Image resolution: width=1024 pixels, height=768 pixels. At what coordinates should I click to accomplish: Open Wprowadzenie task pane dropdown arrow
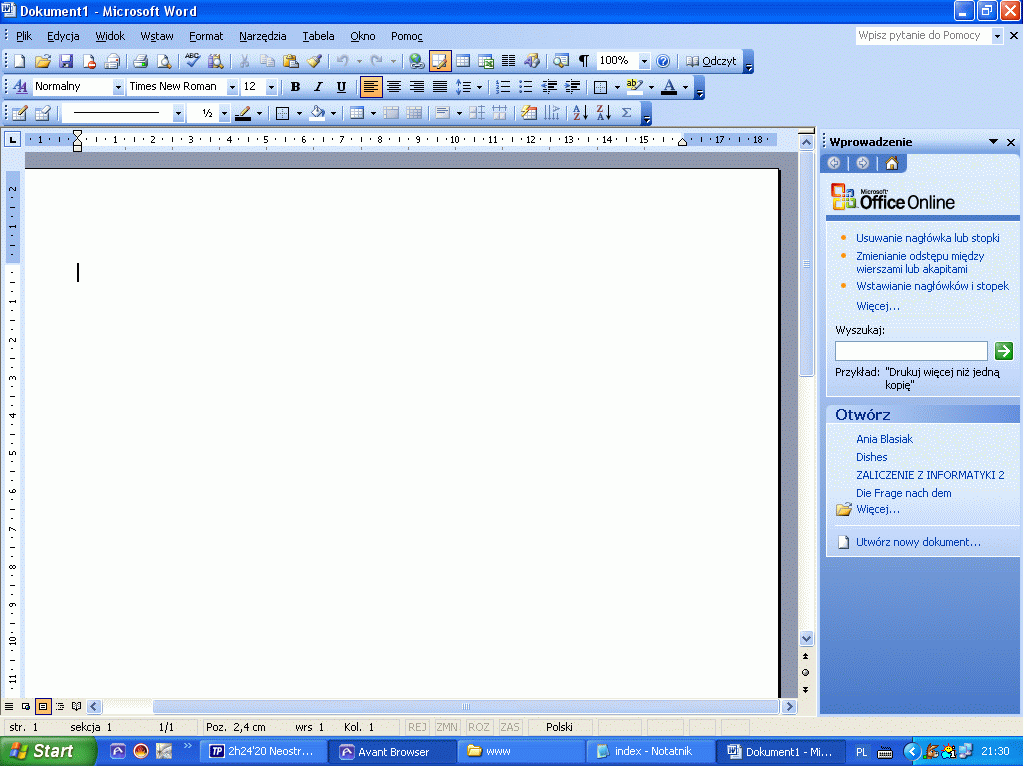[993, 142]
